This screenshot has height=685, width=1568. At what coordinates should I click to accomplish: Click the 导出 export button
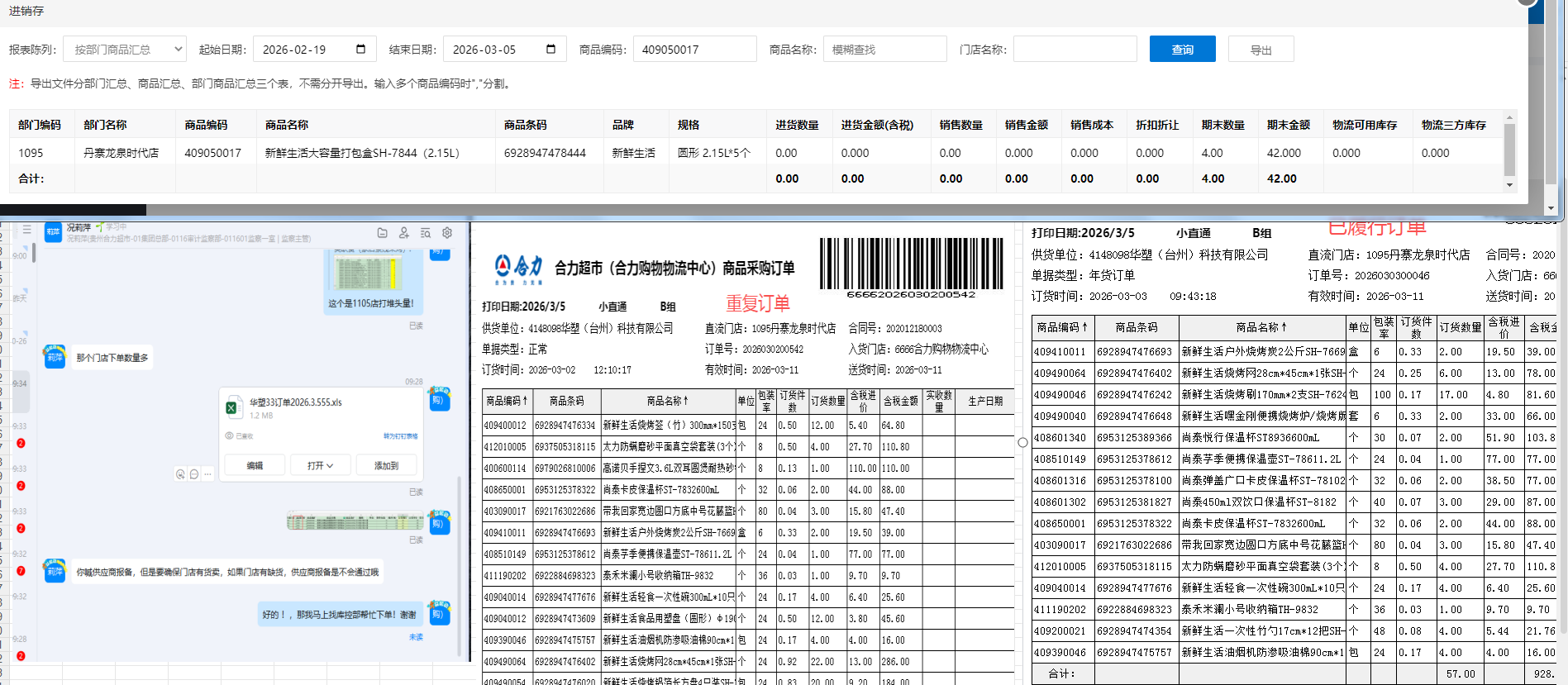pyautogui.click(x=1261, y=50)
